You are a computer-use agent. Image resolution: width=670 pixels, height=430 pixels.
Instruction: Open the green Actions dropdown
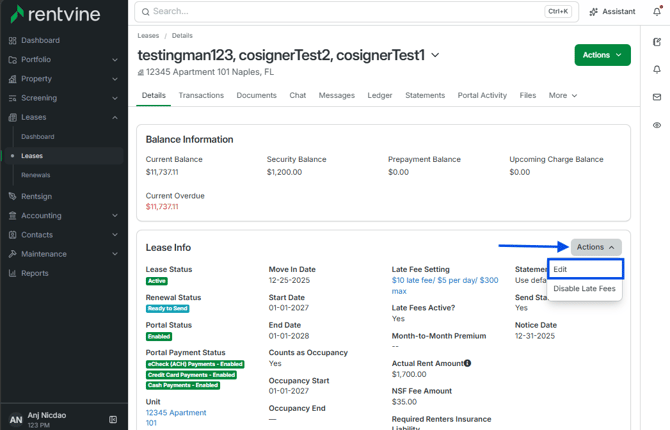coord(602,55)
